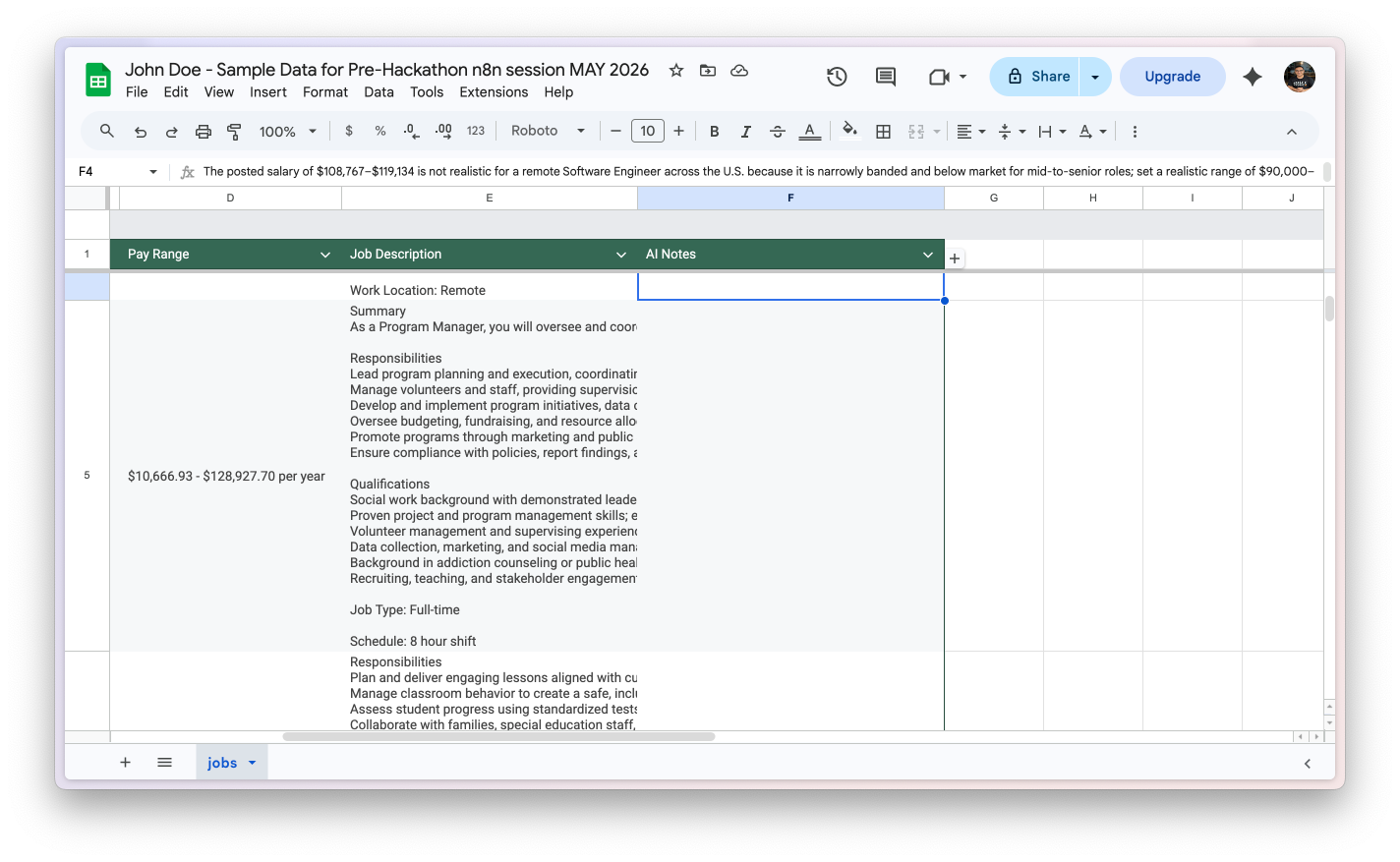The width and height of the screenshot is (1400, 862).
Task: Open the fill color paint bucket
Action: click(x=849, y=131)
